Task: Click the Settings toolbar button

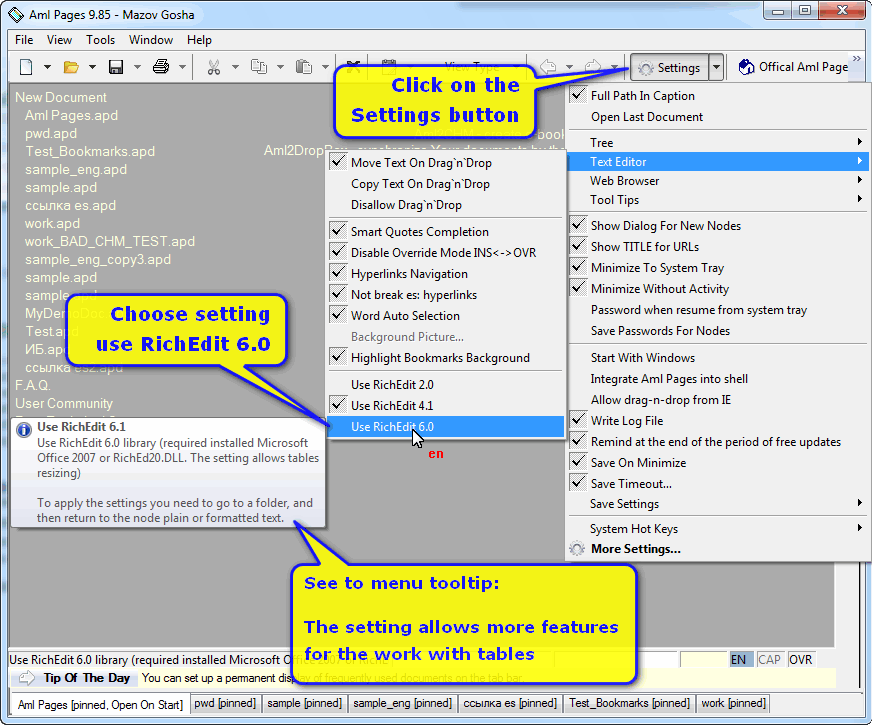Action: pos(670,67)
